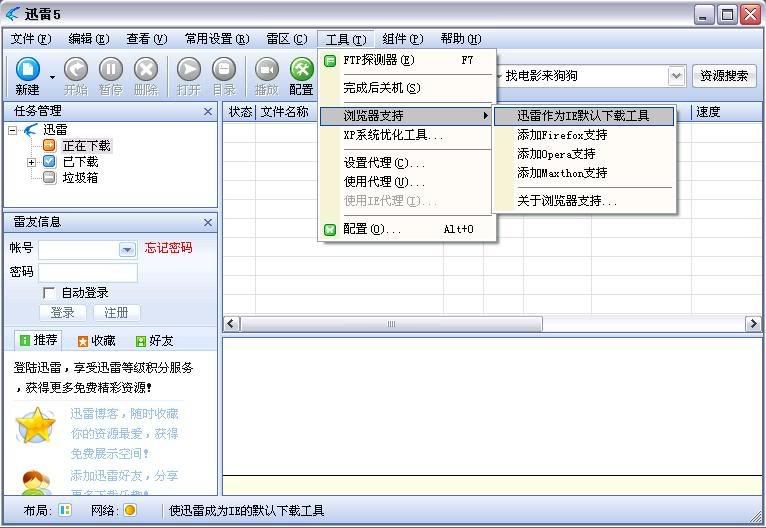Switch to the 推荐 tab

[38, 340]
